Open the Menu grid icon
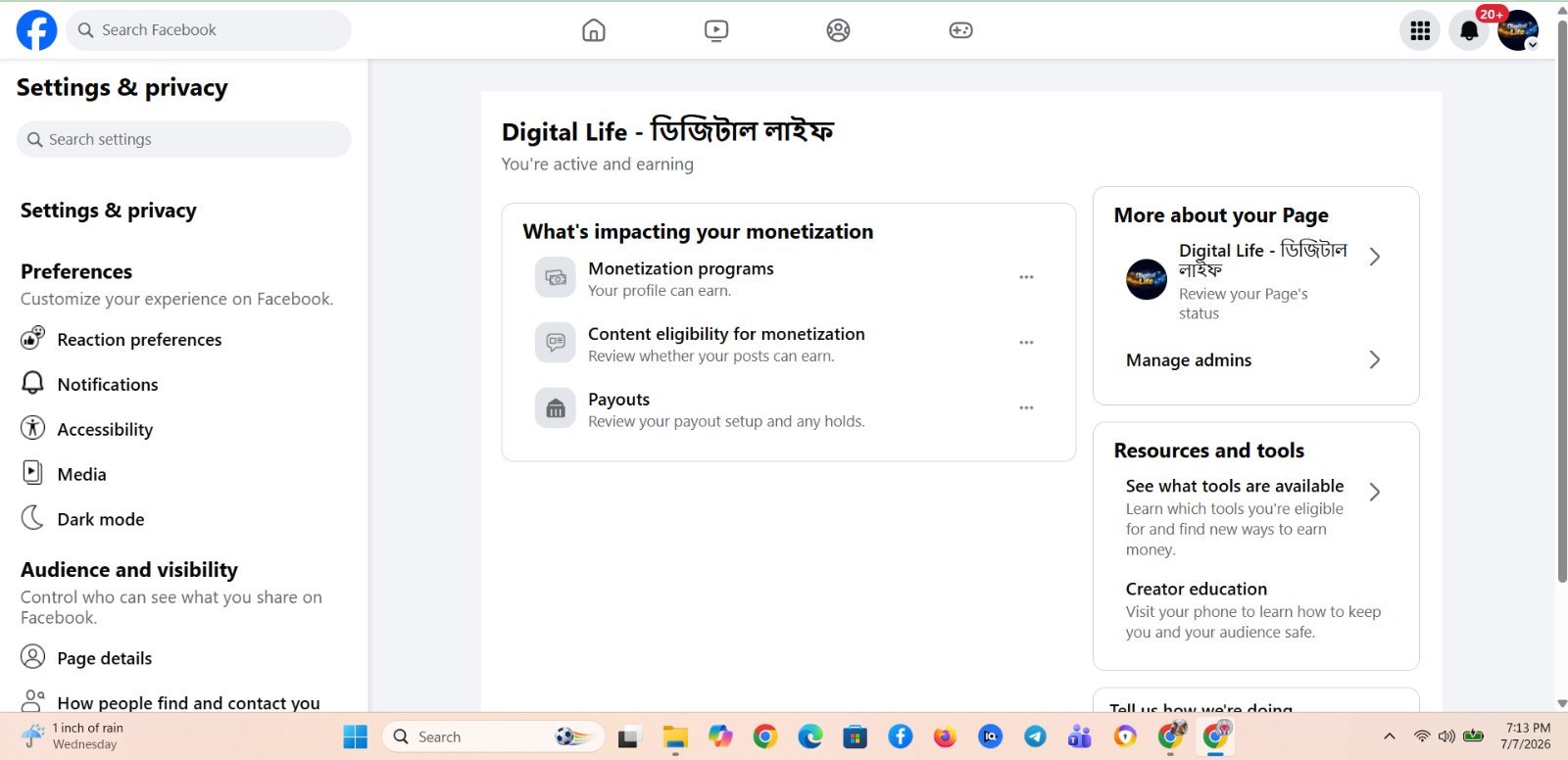This screenshot has height=760, width=1568. click(x=1420, y=30)
